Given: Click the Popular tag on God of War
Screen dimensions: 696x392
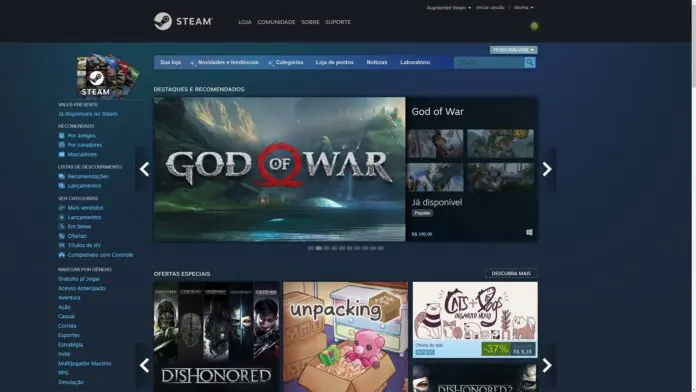Looking at the screenshot, I should click(x=422, y=213).
